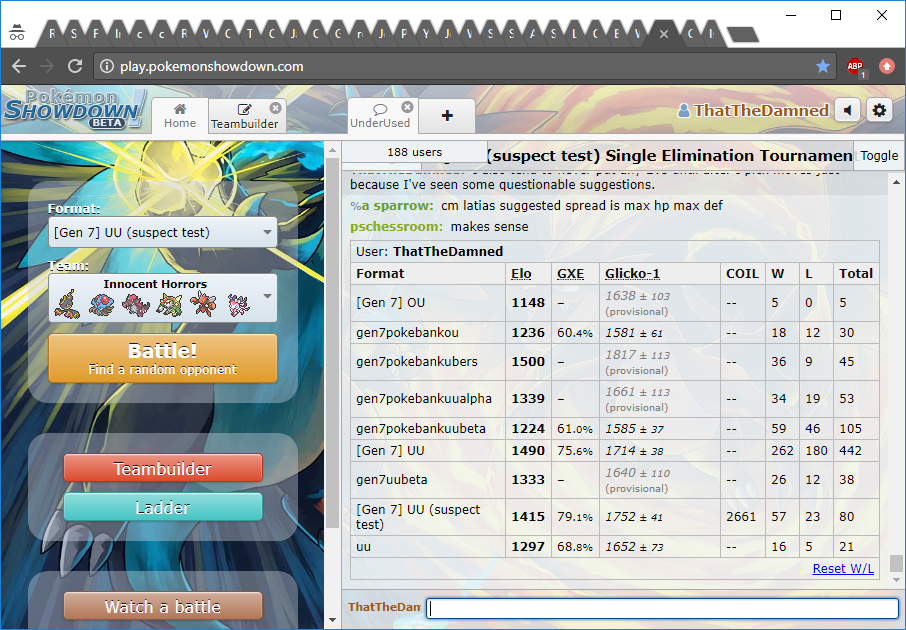
Task: Toggle the tournament panel
Action: pyautogui.click(x=879, y=155)
